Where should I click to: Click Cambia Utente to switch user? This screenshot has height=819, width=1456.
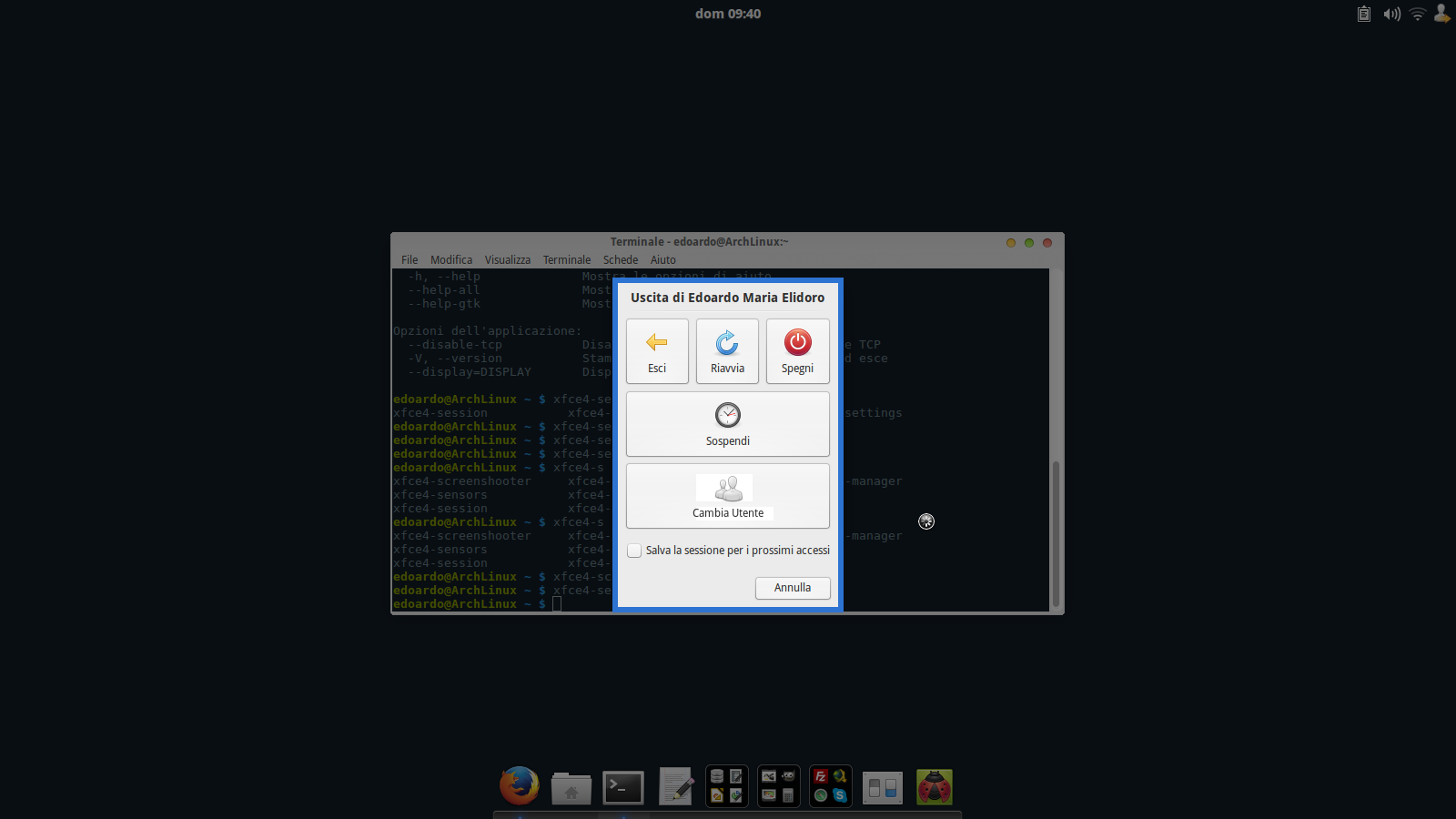(727, 496)
